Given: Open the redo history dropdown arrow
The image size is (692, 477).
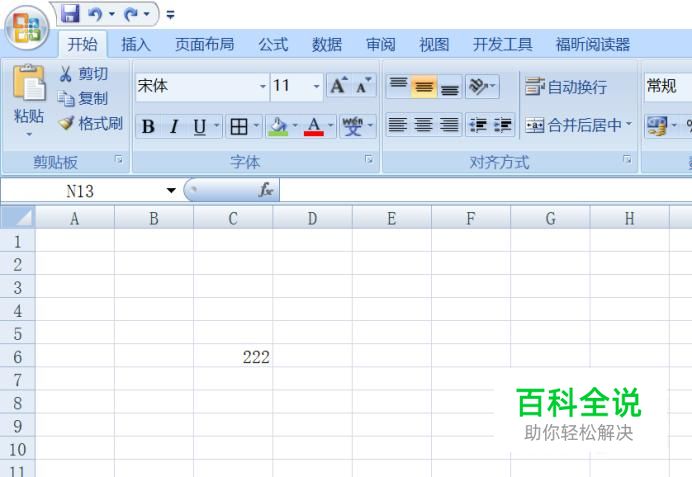Looking at the screenshot, I should click(147, 14).
